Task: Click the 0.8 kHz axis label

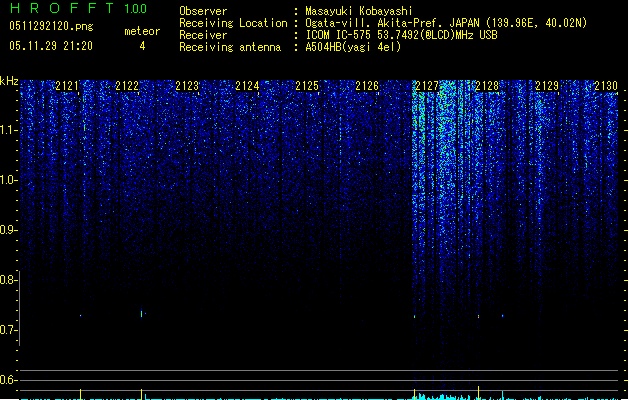Action: 8,280
